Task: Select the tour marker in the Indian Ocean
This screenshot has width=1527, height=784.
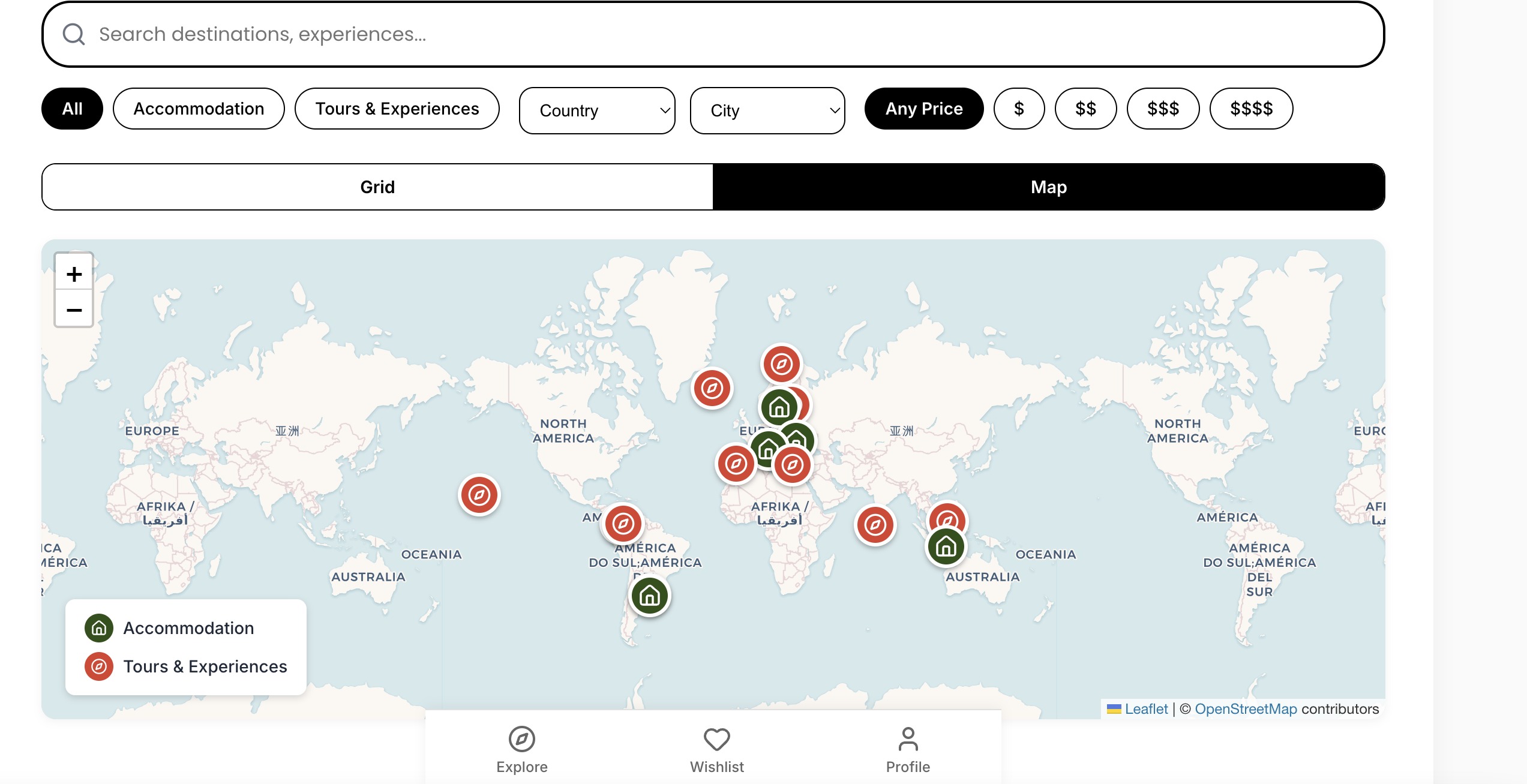Action: point(875,525)
